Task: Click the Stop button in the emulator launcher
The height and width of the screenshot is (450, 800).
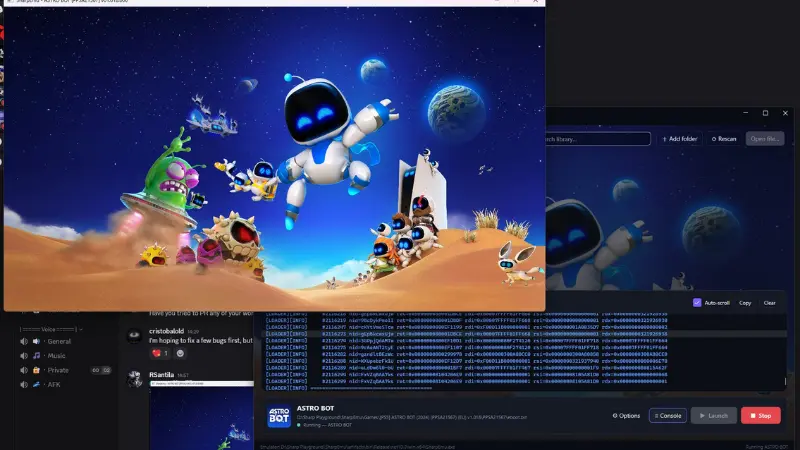Action: pyautogui.click(x=760, y=415)
